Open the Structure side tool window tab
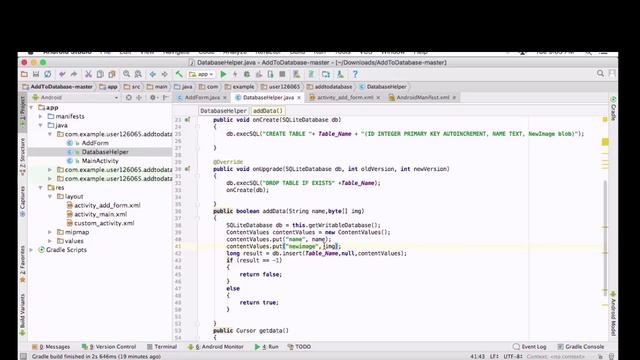Image resolution: width=640 pixels, height=360 pixels. coord(22,156)
